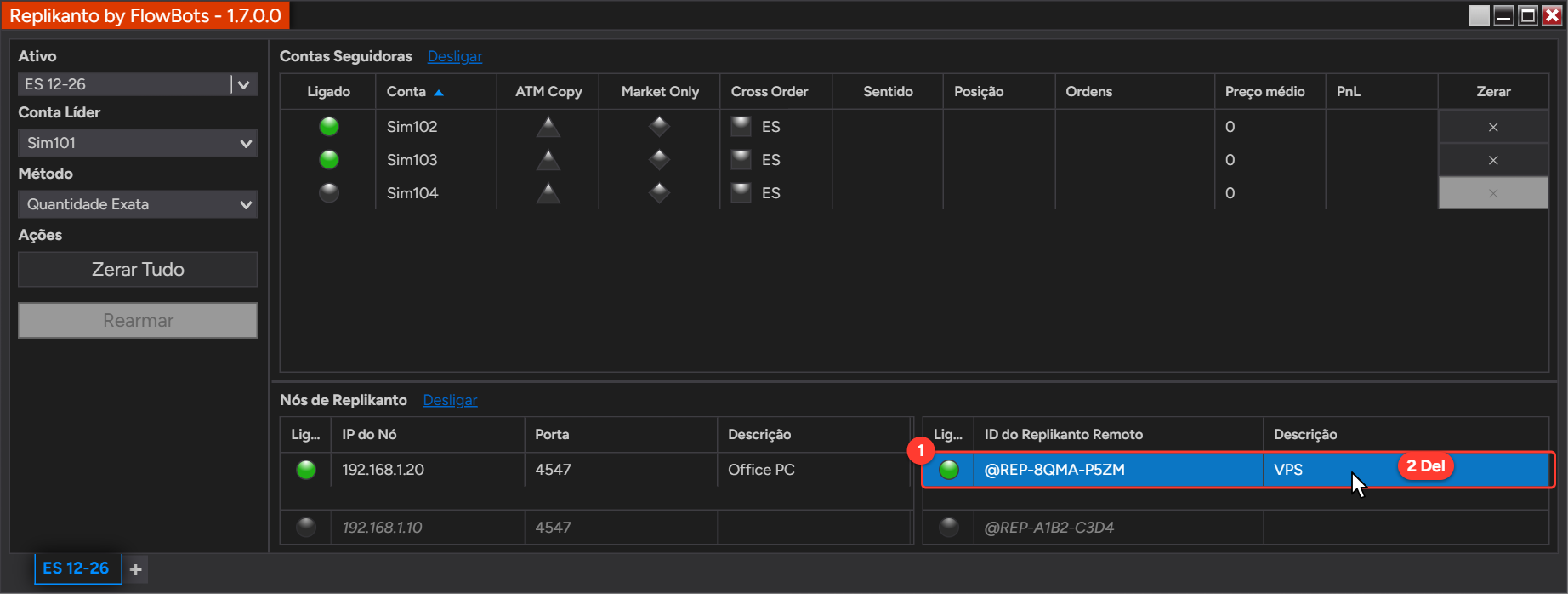Check the Cross Order box for Sim103
1568x594 pixels.
741,160
